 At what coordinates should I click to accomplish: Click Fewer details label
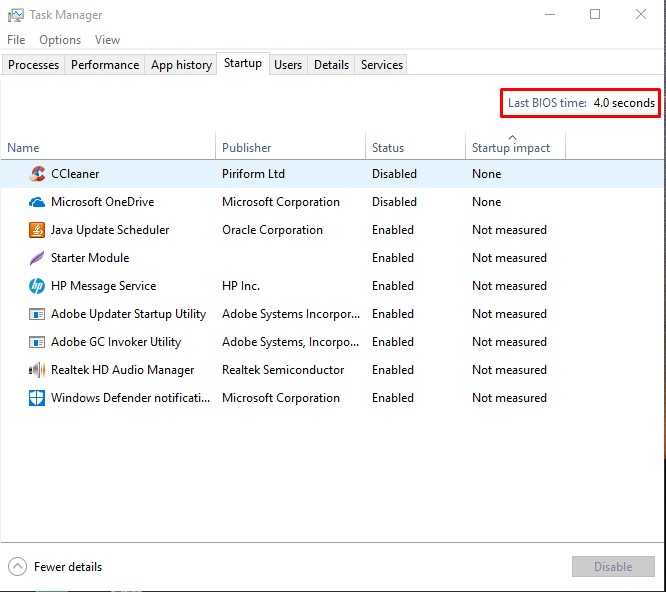(x=68, y=567)
